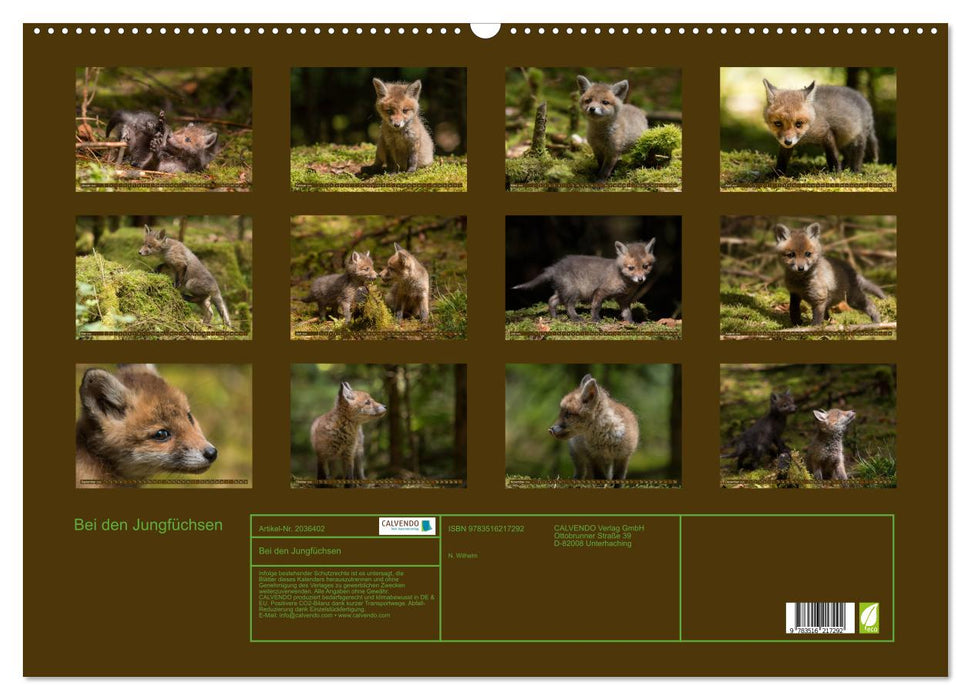Open the close-up fox cub face portrait

coord(164,426)
